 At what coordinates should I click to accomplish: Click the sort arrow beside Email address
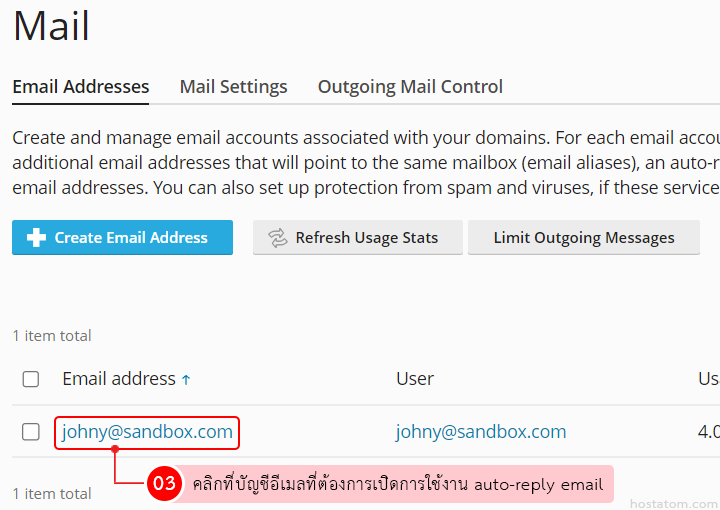[x=186, y=380]
